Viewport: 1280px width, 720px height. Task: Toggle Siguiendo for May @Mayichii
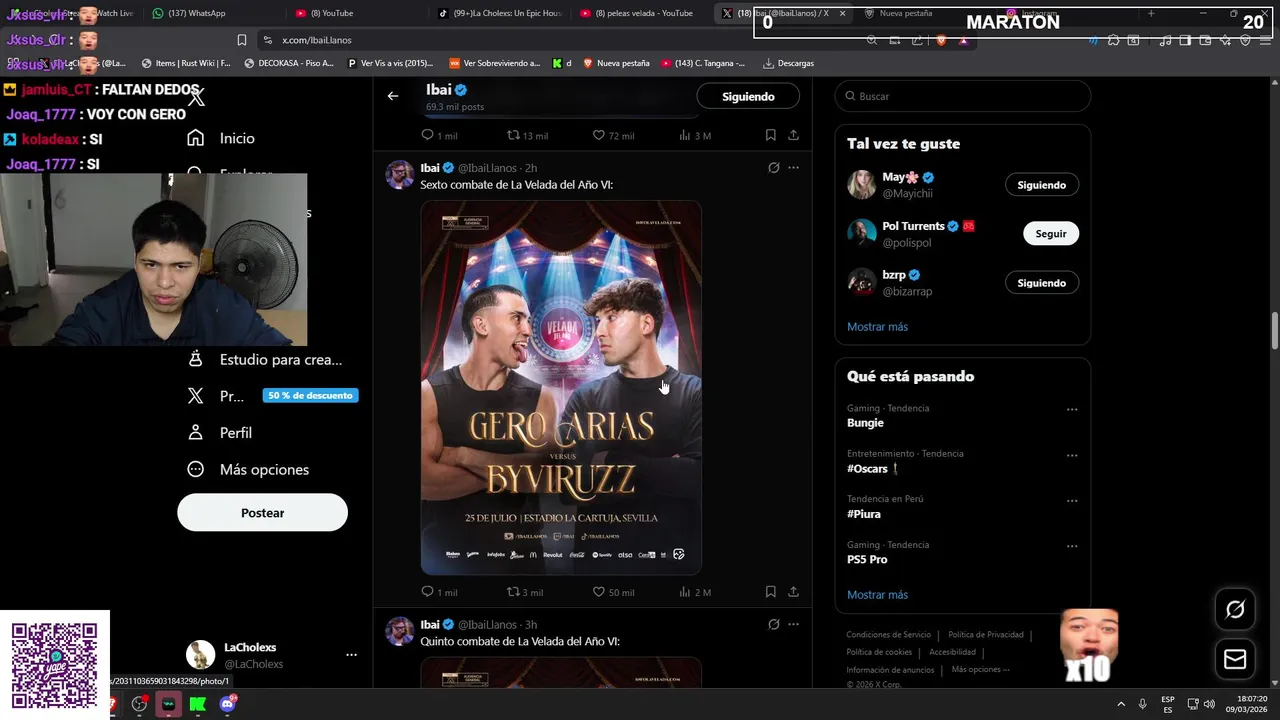(1041, 185)
